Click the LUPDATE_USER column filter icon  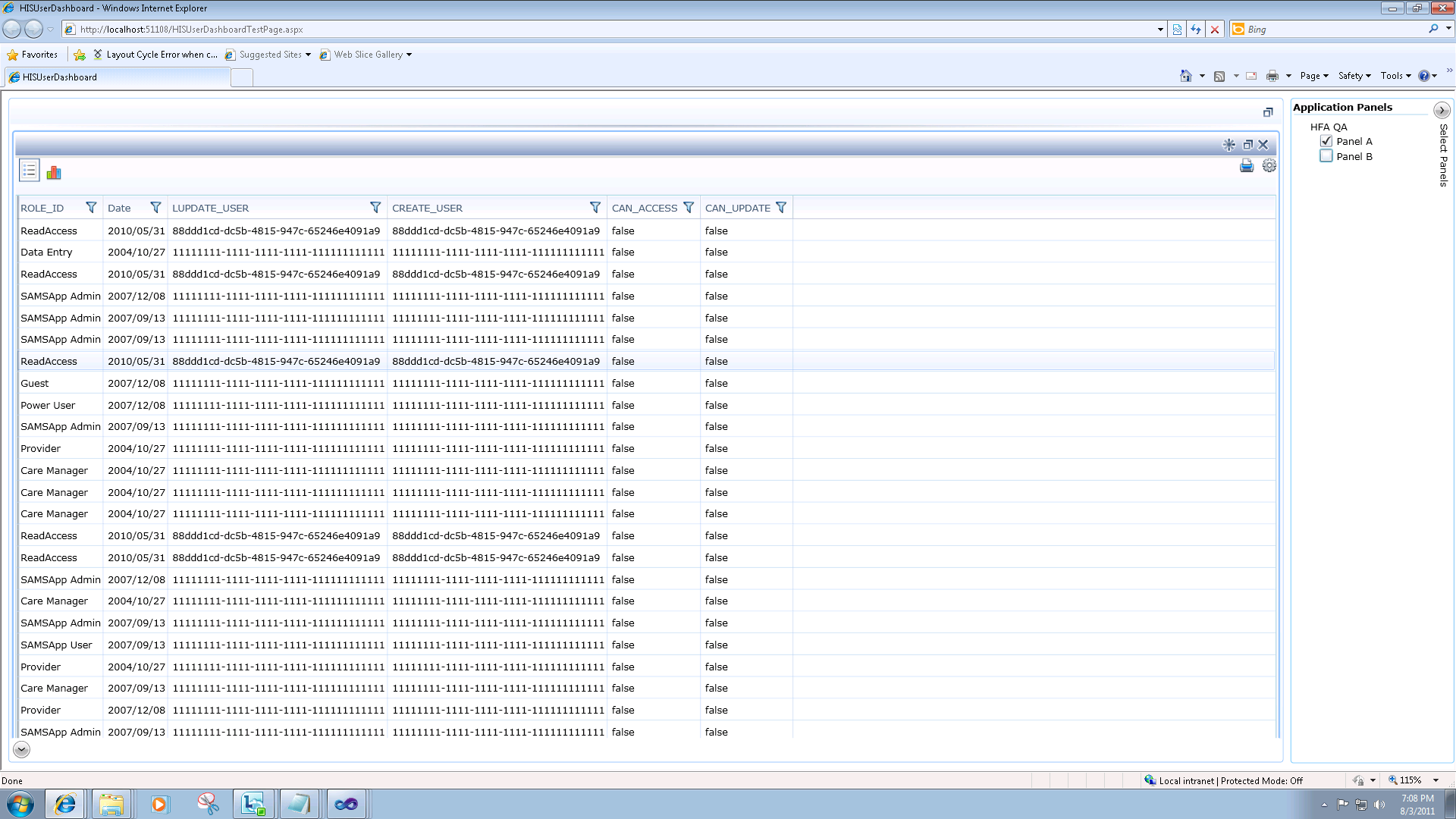pyautogui.click(x=375, y=208)
